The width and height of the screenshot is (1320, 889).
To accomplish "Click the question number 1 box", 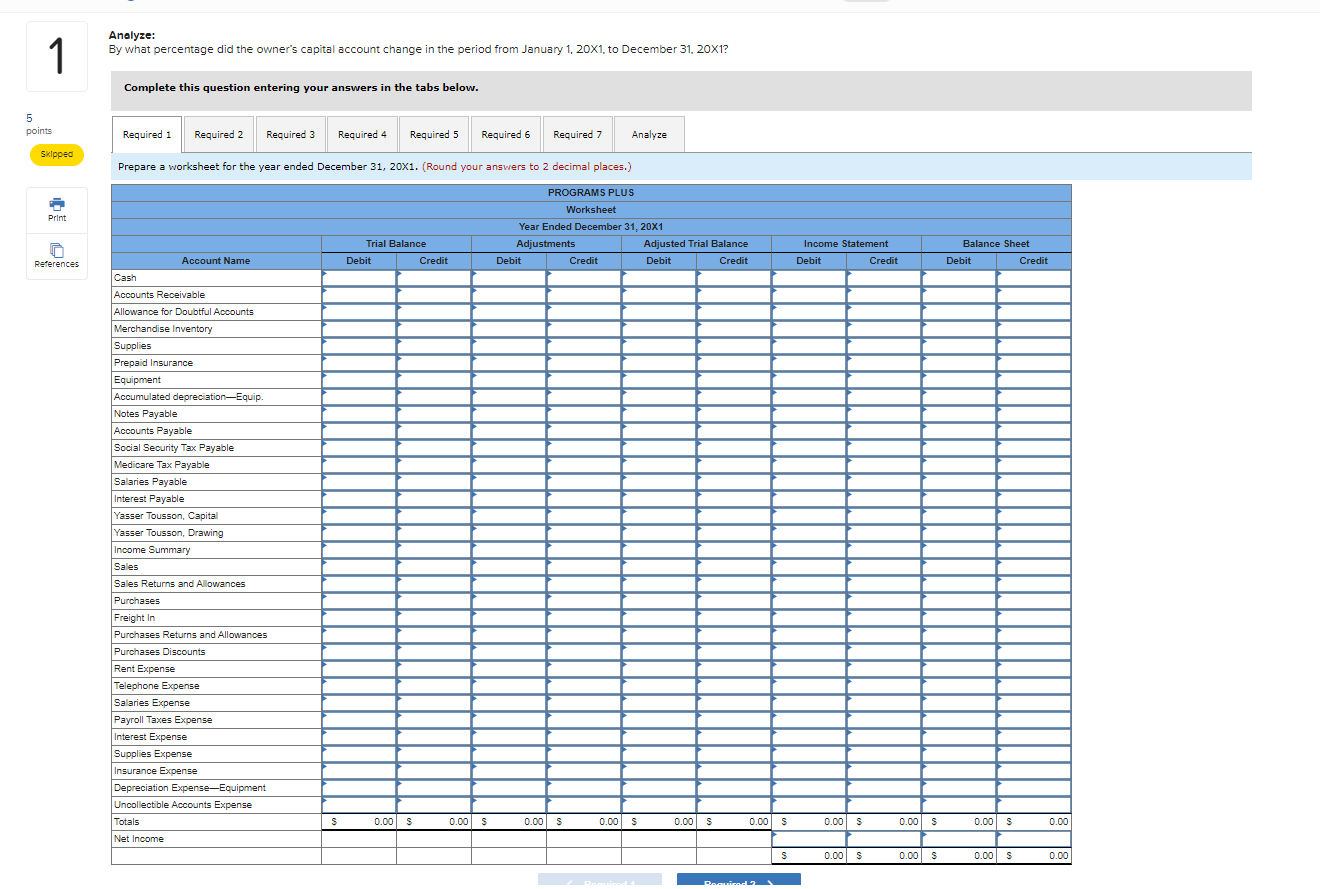I will tap(57, 57).
